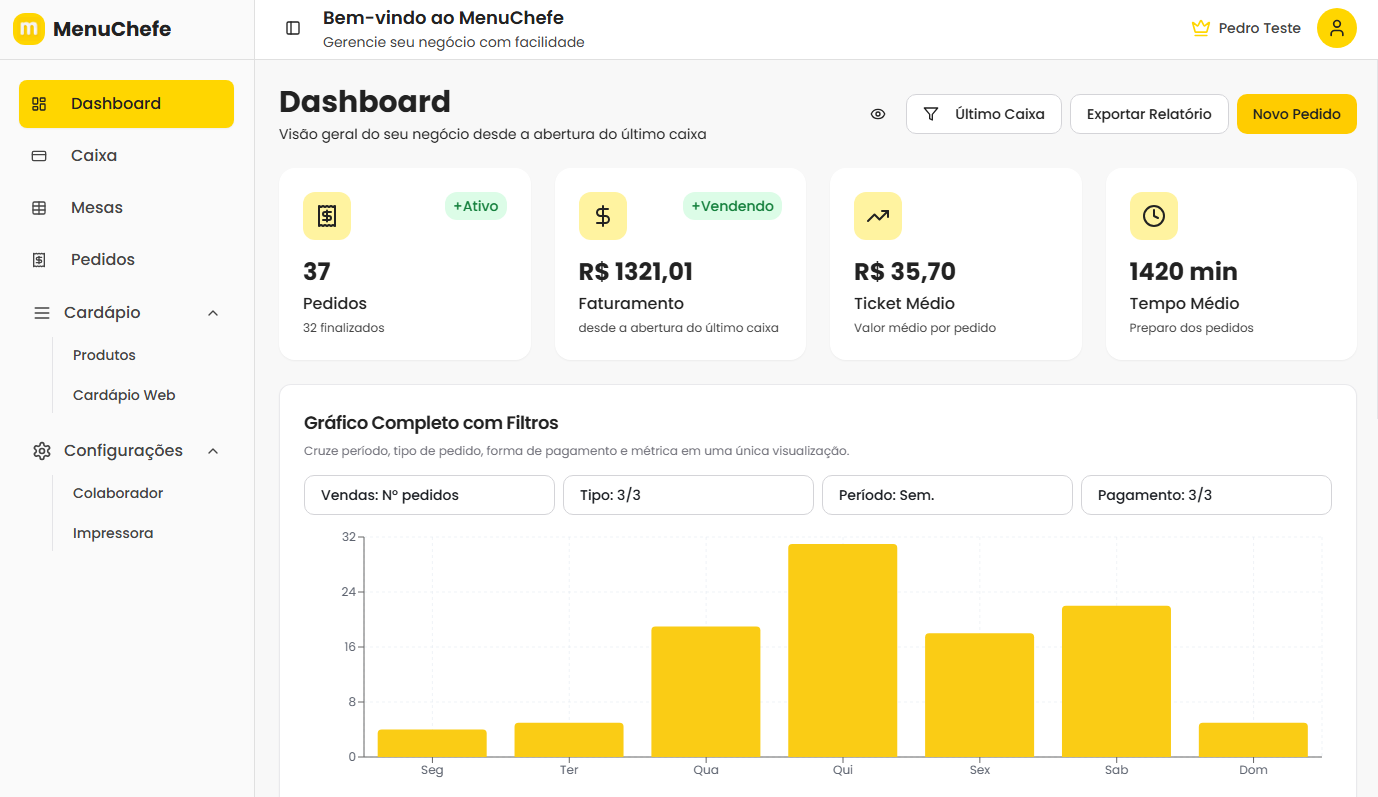Click the Configurações gear icon
This screenshot has width=1378, height=797.
tap(42, 451)
